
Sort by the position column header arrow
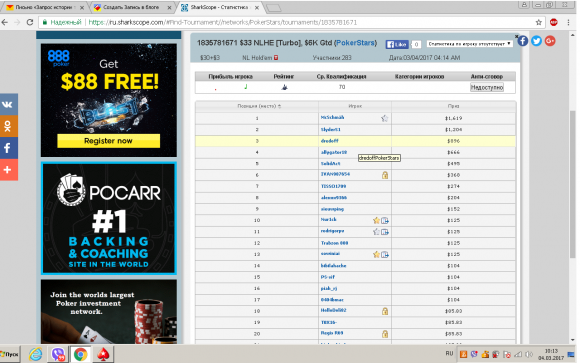coord(280,106)
